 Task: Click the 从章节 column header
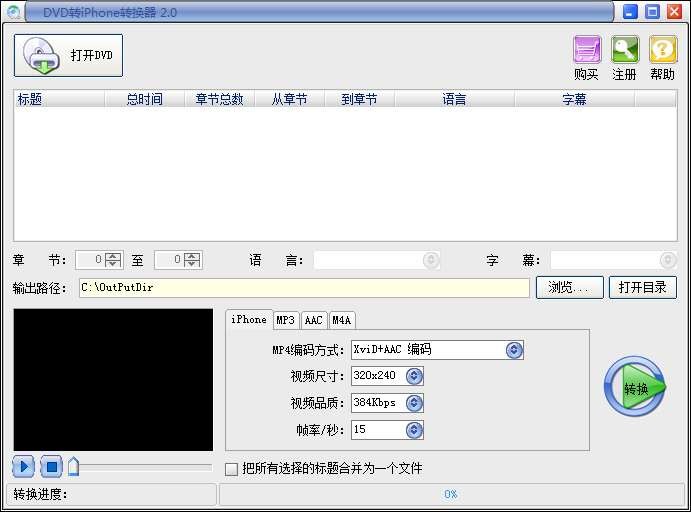(290, 99)
